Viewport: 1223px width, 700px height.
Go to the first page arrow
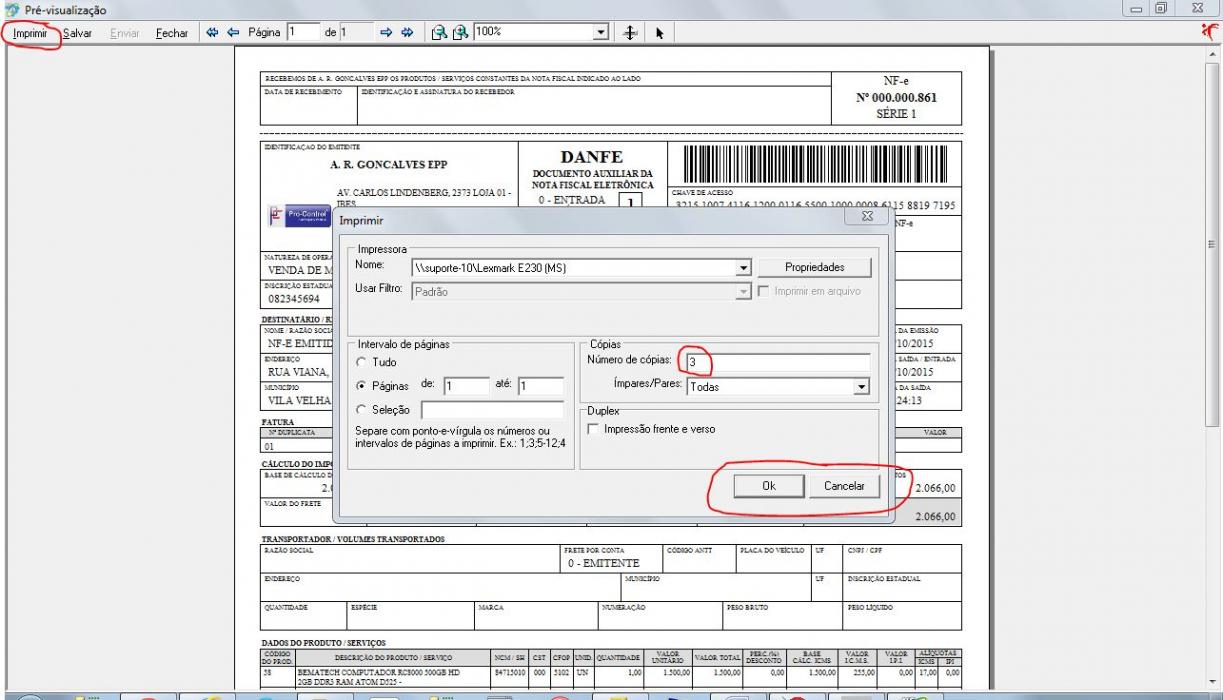coord(211,33)
